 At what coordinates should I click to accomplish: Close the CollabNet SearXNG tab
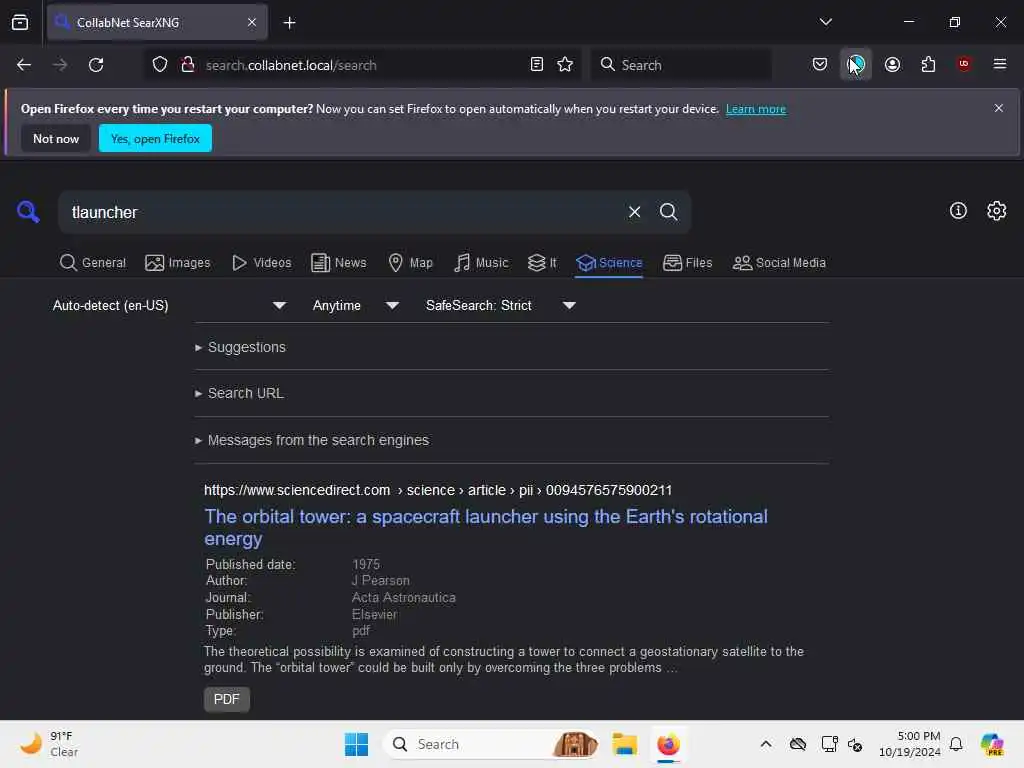click(252, 23)
